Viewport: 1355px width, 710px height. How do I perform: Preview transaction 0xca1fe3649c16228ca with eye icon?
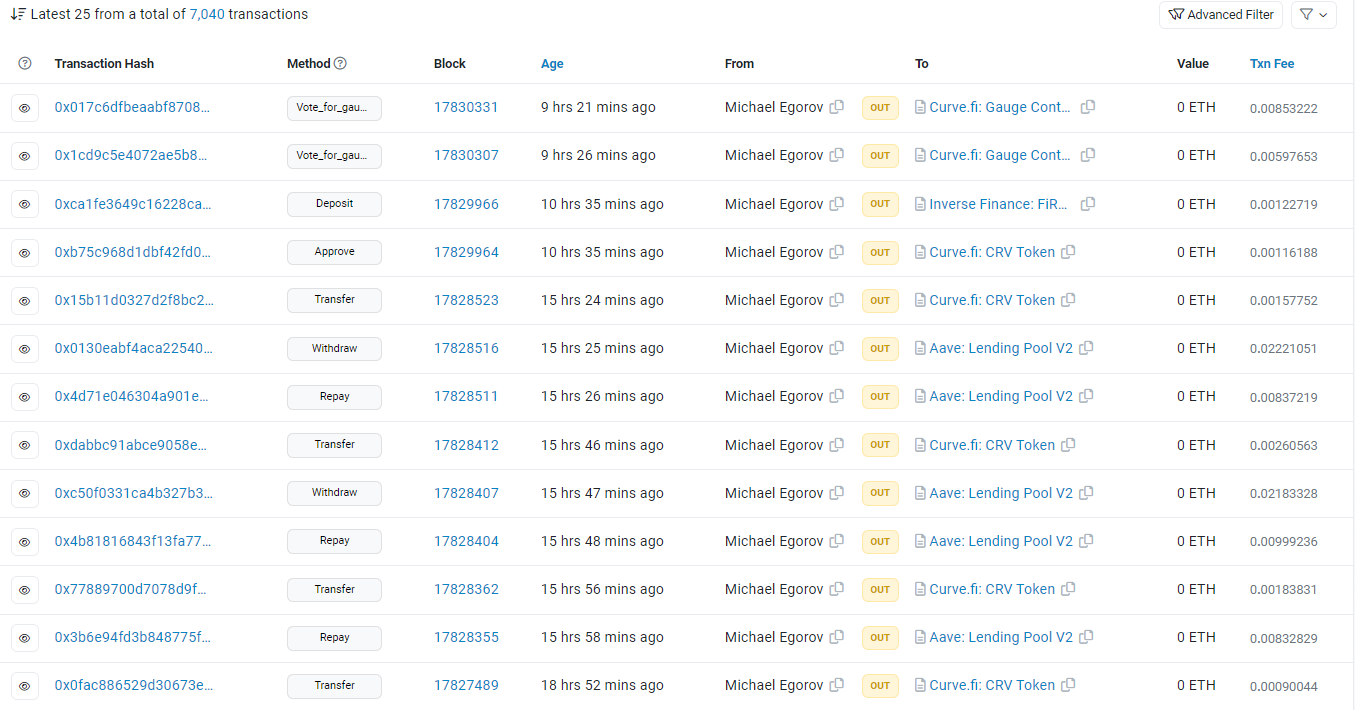click(x=25, y=204)
